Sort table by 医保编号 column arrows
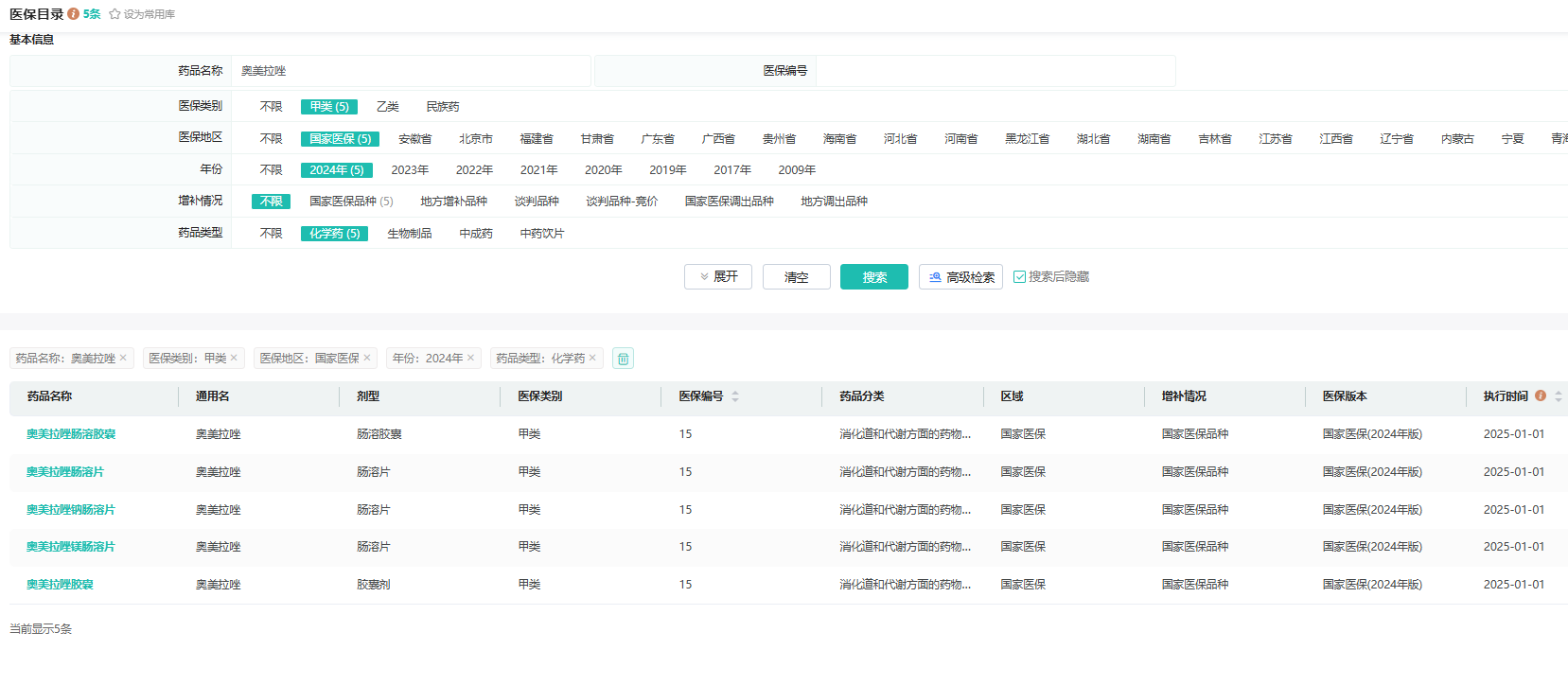 click(x=735, y=396)
